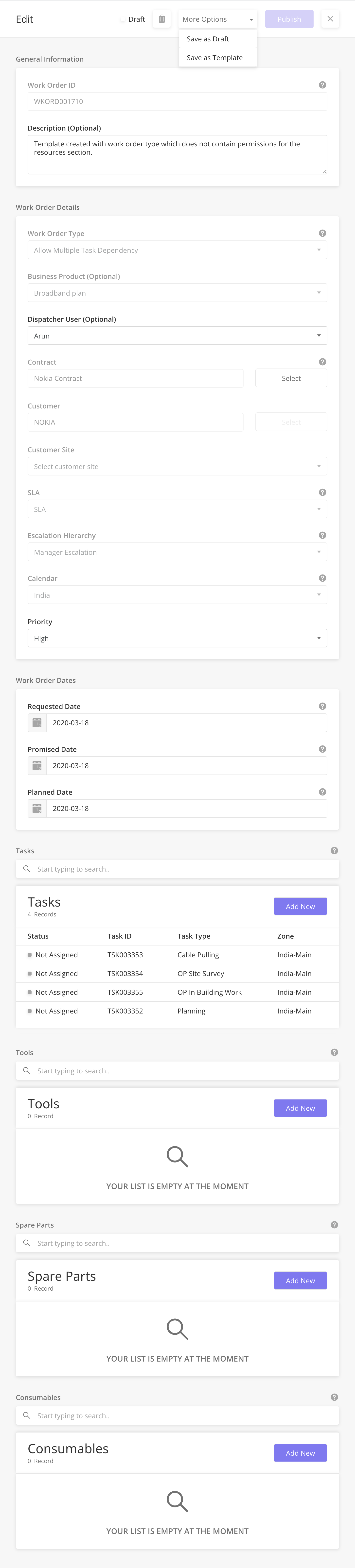355x1568 pixels.
Task: Choose Save as Draft from menu
Action: (218, 39)
